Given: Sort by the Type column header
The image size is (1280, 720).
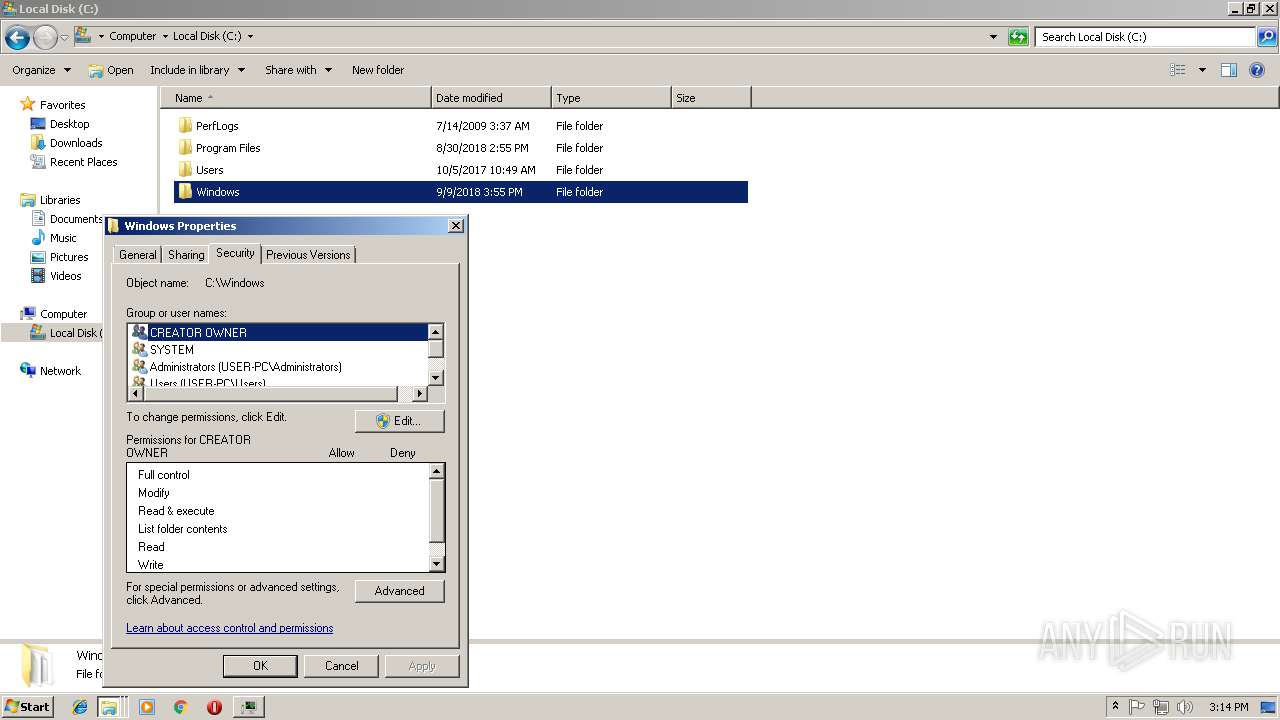Looking at the screenshot, I should (x=611, y=98).
